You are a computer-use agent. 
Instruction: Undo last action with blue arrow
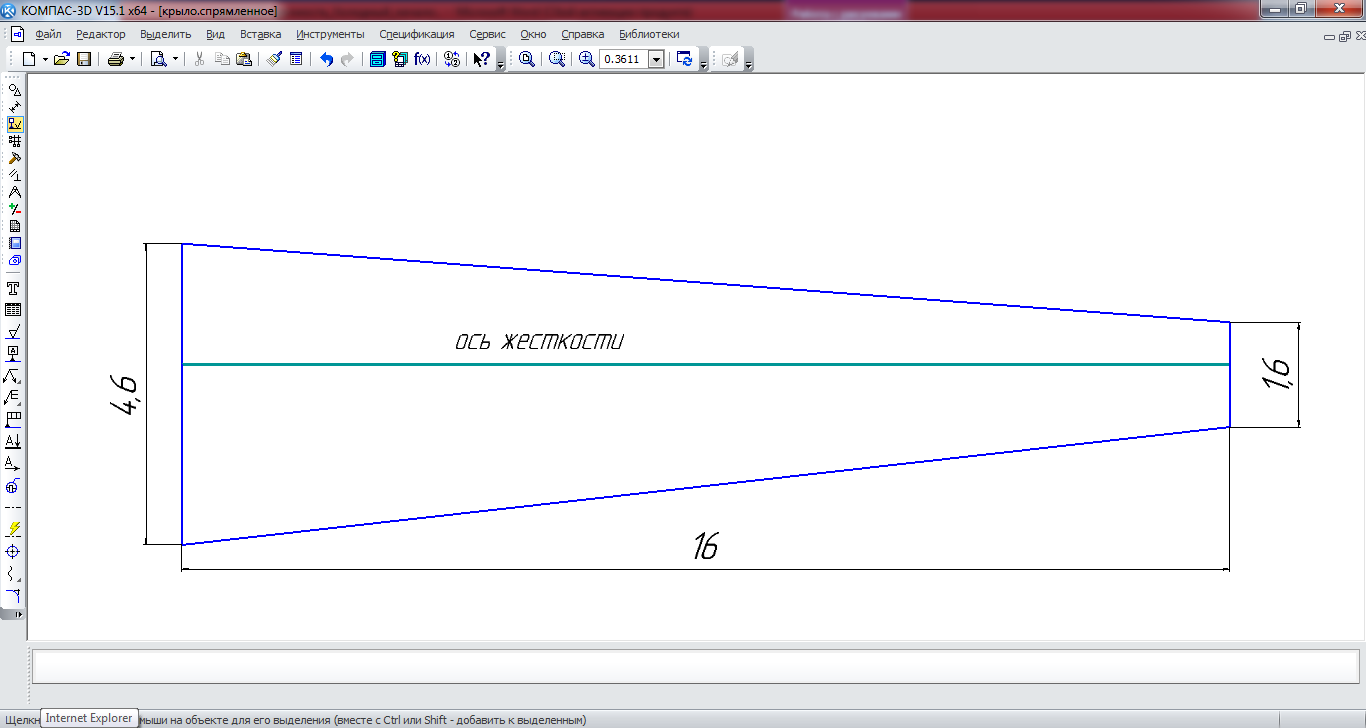[x=326, y=60]
